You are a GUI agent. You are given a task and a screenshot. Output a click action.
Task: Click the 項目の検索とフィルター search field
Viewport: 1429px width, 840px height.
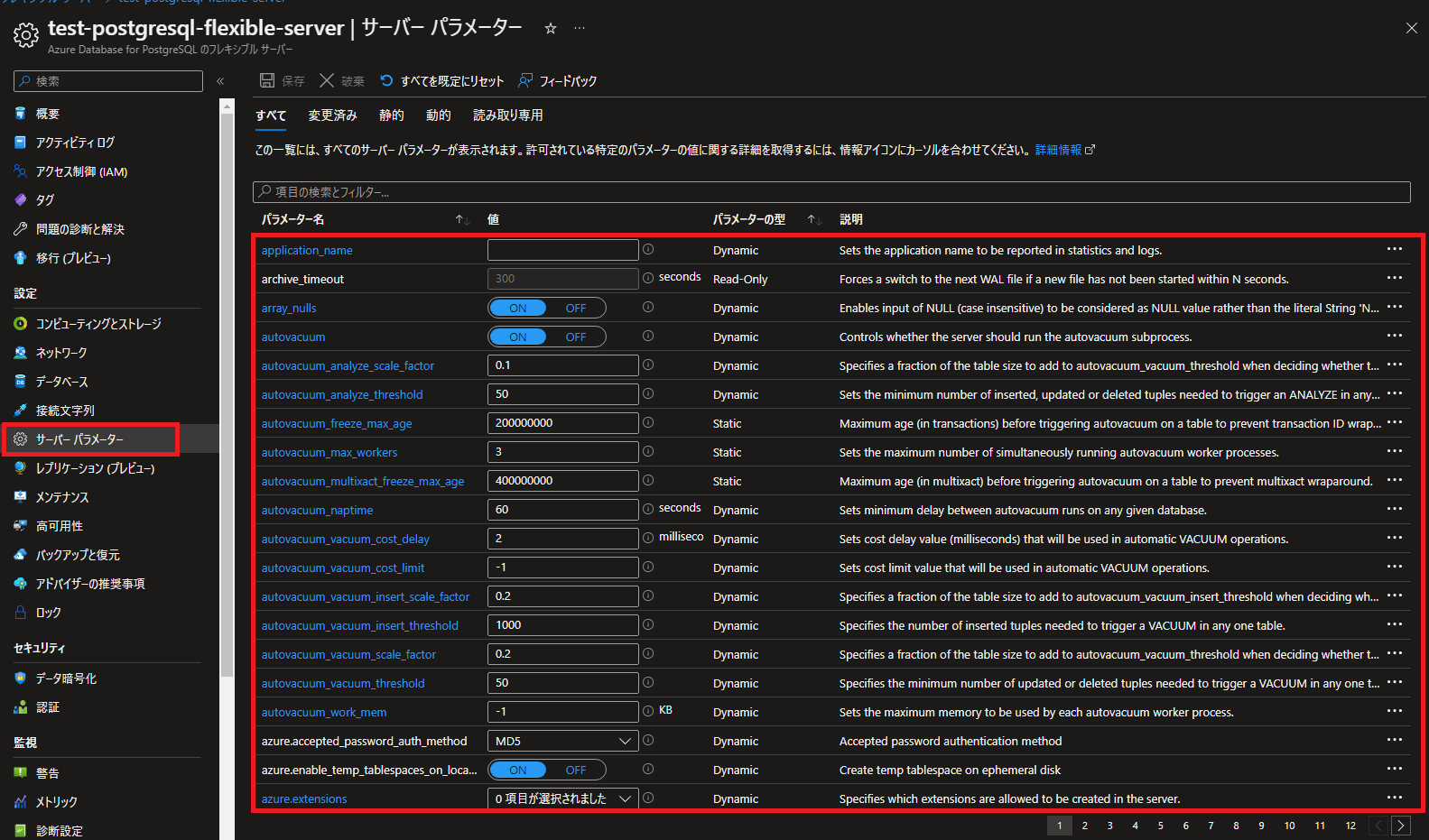[x=831, y=191]
